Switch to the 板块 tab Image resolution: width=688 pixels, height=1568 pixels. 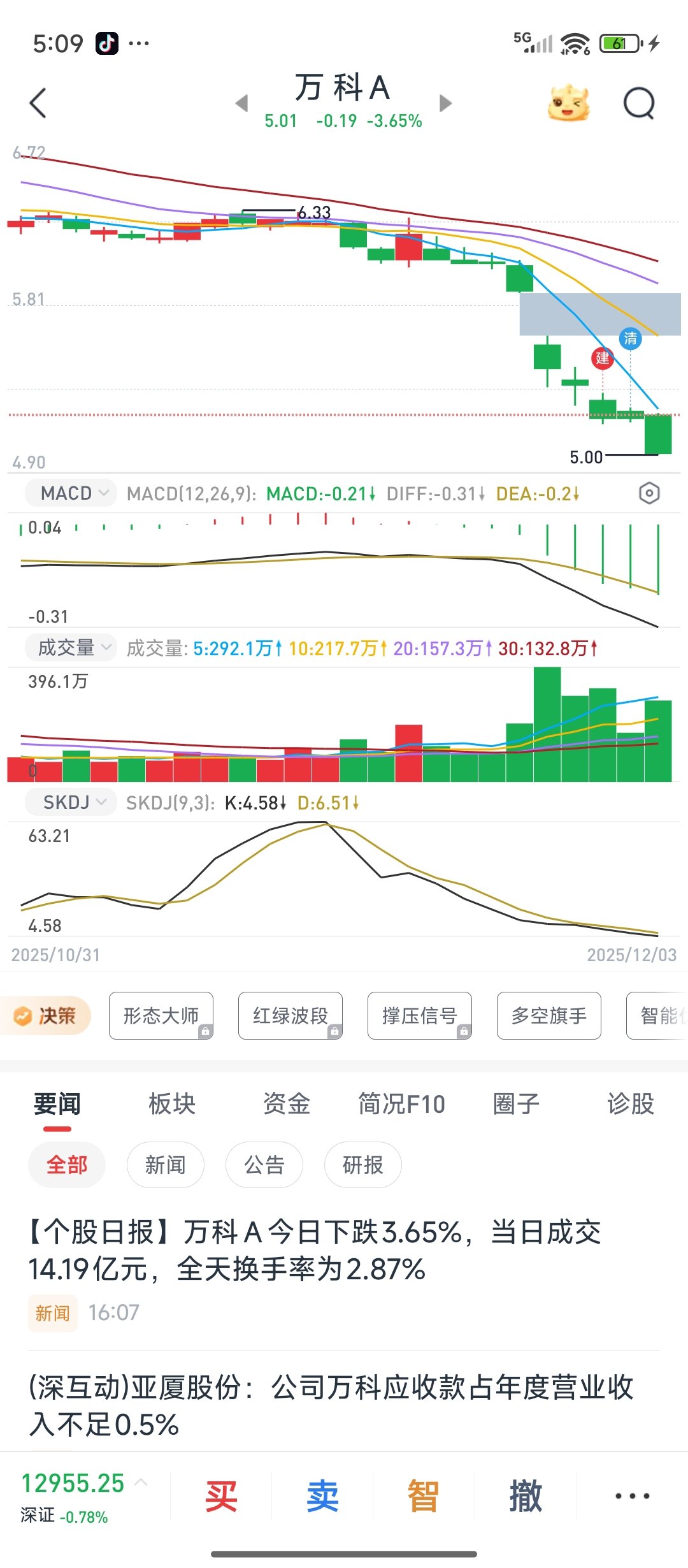tap(172, 1104)
